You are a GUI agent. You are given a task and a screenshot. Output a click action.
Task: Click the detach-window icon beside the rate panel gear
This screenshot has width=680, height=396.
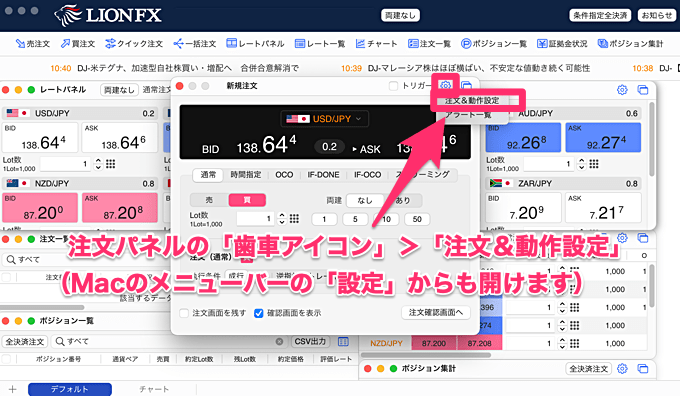pos(643,90)
